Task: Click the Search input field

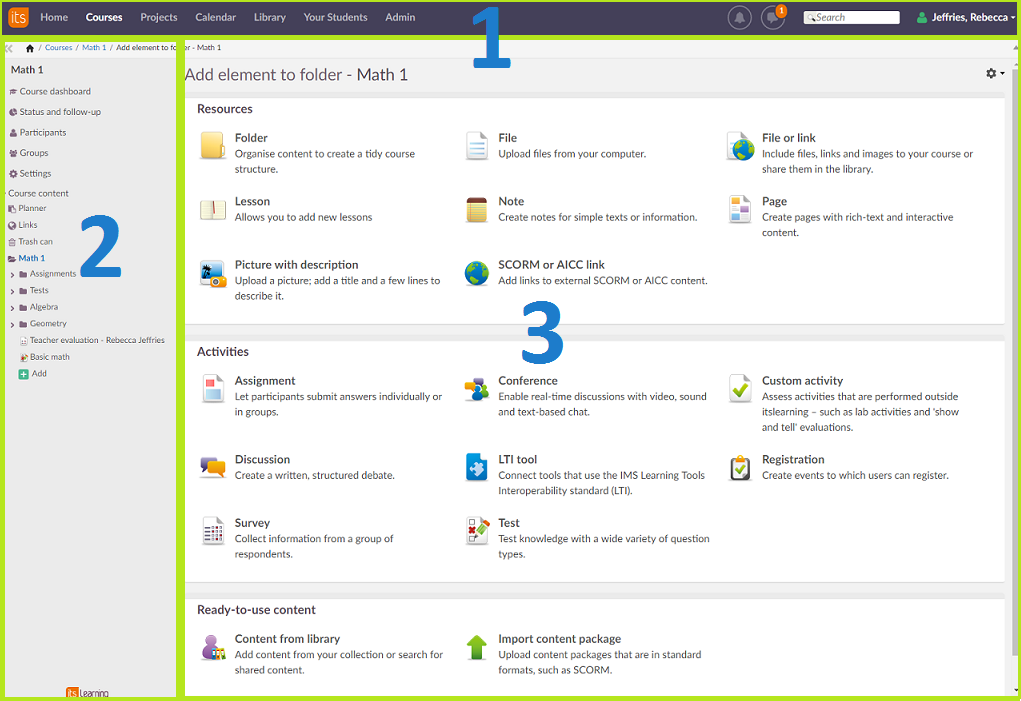Action: tap(852, 18)
